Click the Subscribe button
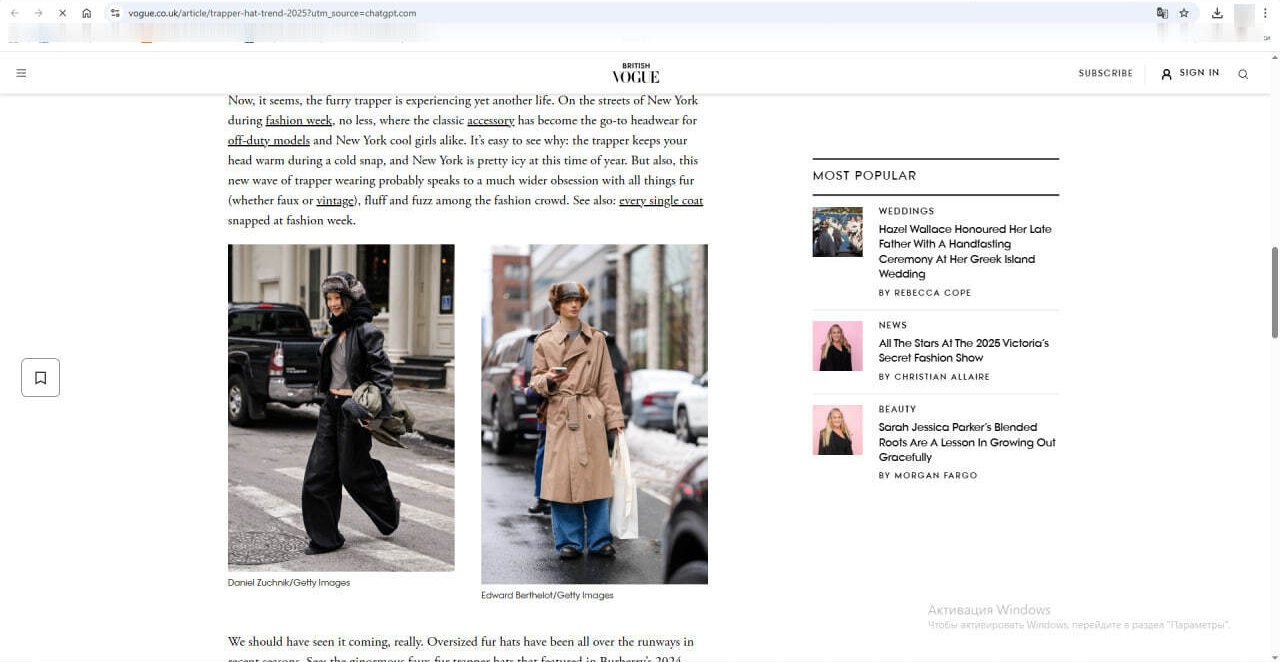1280x662 pixels. (1105, 73)
